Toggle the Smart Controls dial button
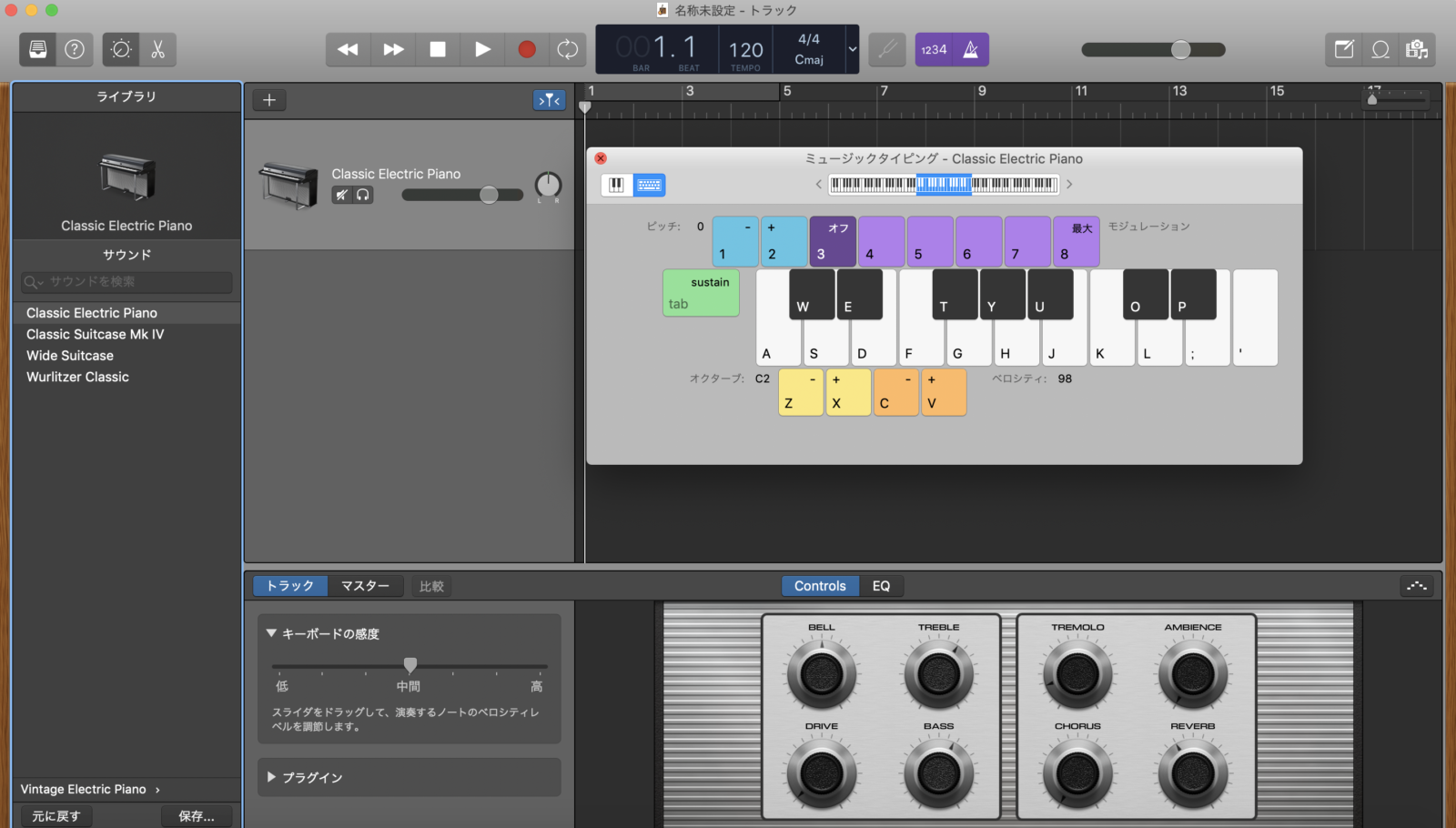This screenshot has height=828, width=1456. [x=121, y=49]
